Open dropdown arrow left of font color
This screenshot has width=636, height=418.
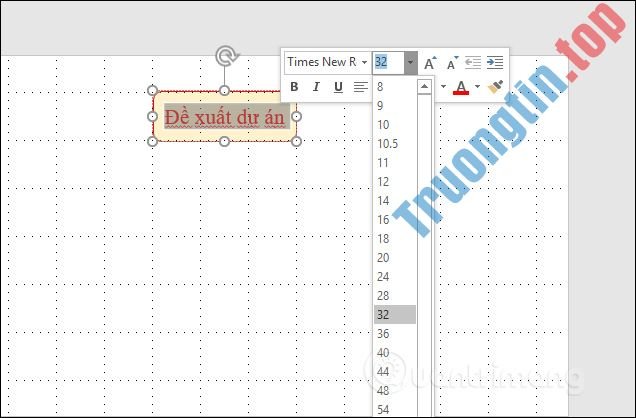click(443, 86)
